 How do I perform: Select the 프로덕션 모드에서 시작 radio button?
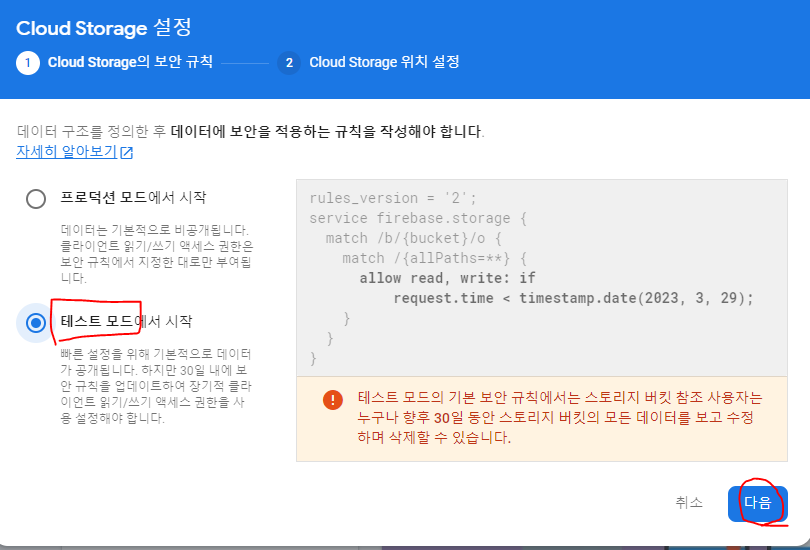(36, 199)
